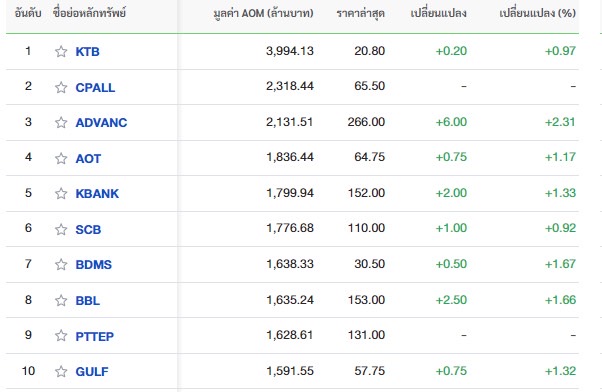Screen dimensions: 602x392
Task: Add SCB to favorites via star
Action: click(x=61, y=229)
